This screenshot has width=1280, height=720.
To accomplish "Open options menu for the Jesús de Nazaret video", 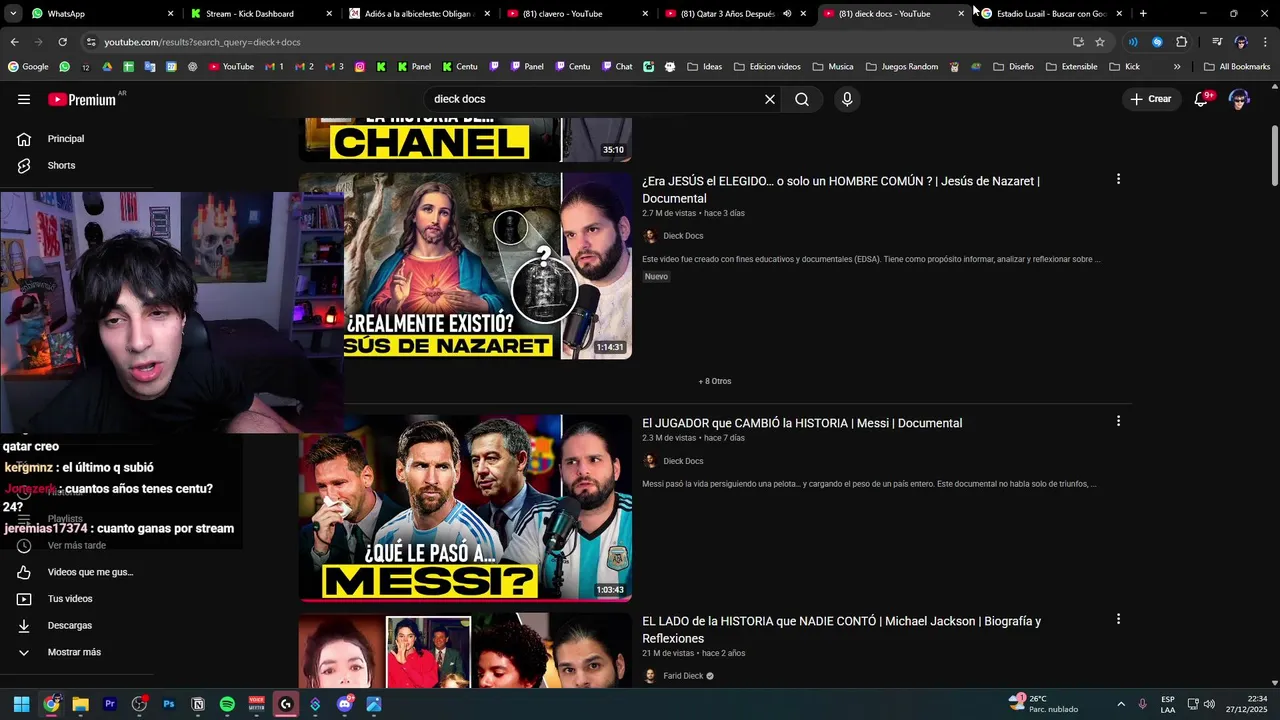I will click(x=1118, y=179).
